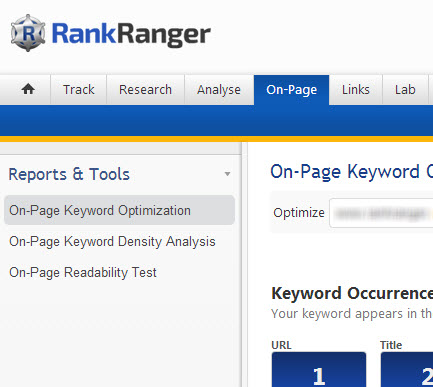Image resolution: width=433 pixels, height=387 pixels.
Task: Open the Track tab
Action: (x=79, y=89)
